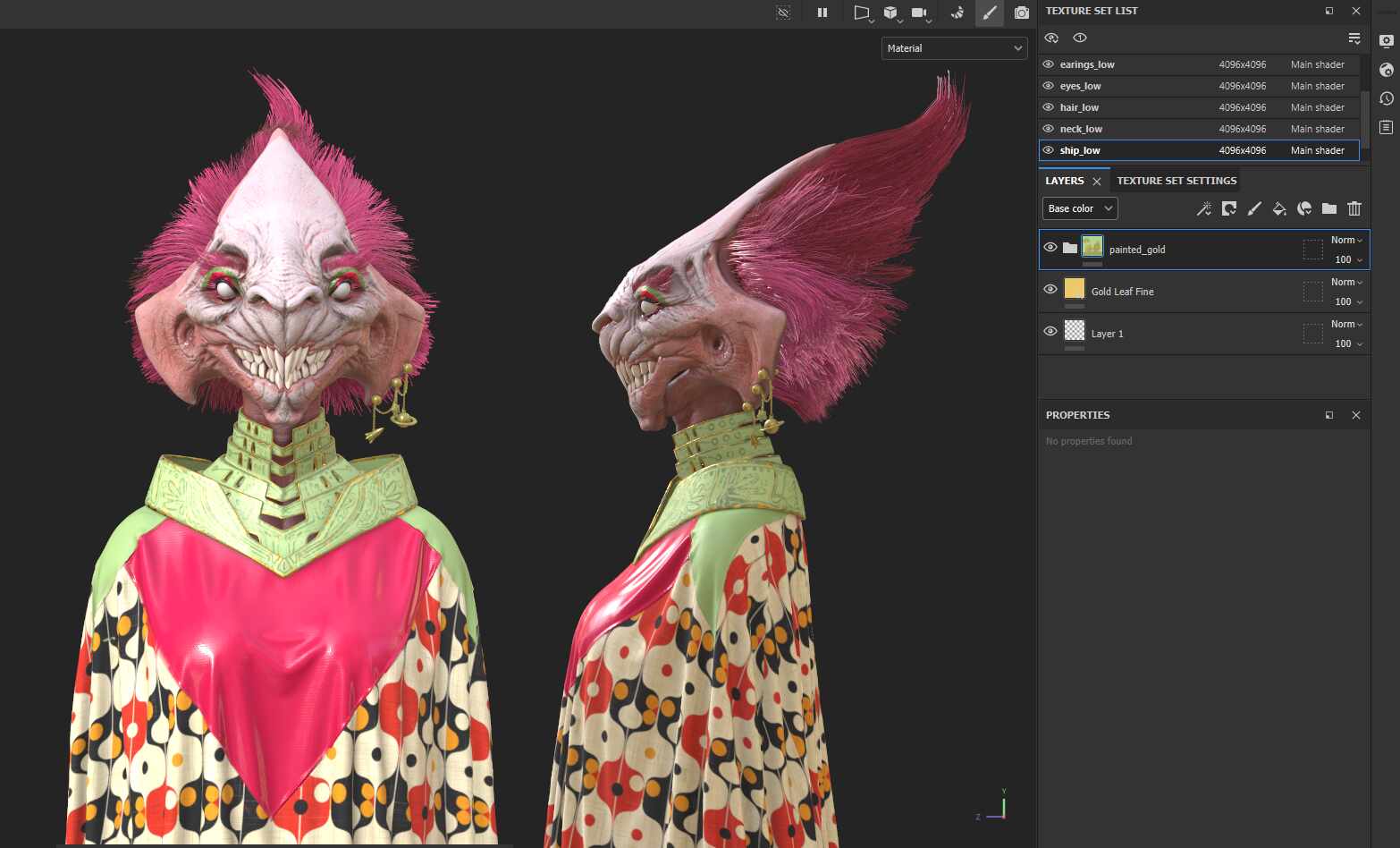Hide the hair_low texture set

[1049, 107]
